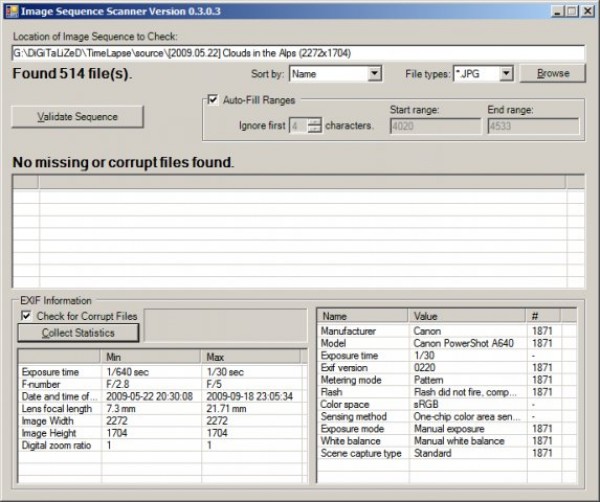Open the File types dropdown
The height and width of the screenshot is (502, 600).
(506, 73)
